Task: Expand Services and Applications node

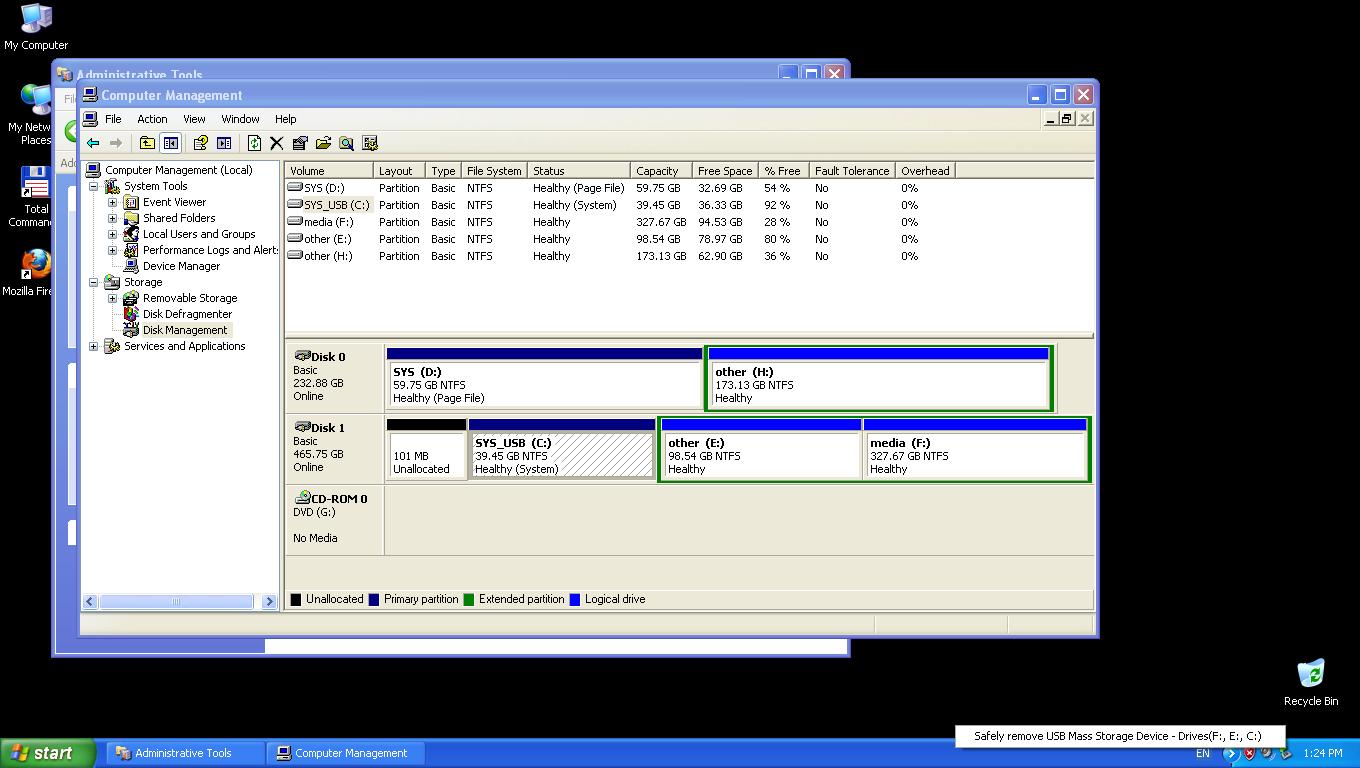Action: tap(94, 346)
